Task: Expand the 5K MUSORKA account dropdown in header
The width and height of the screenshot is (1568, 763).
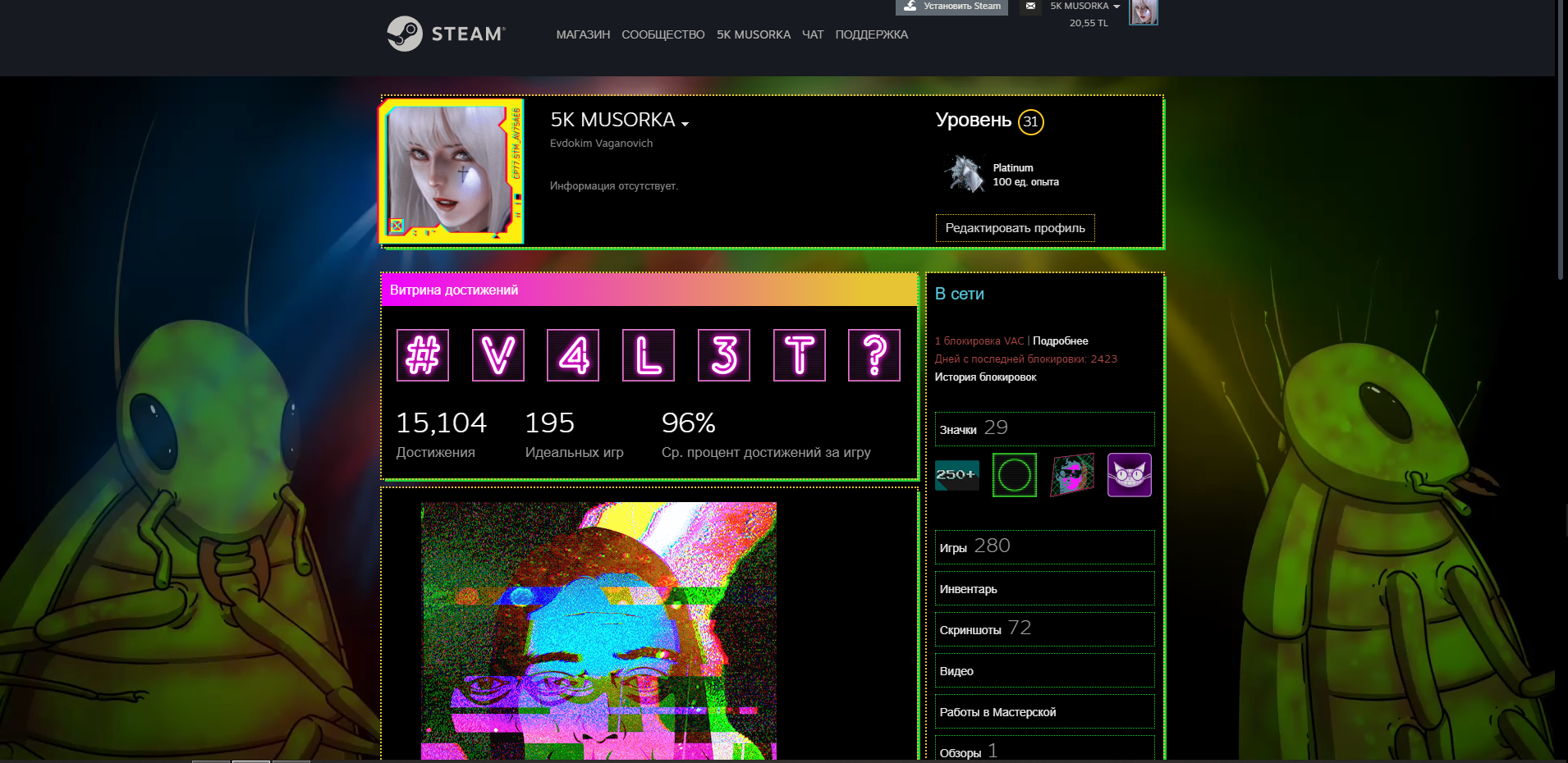Action: pyautogui.click(x=1084, y=6)
